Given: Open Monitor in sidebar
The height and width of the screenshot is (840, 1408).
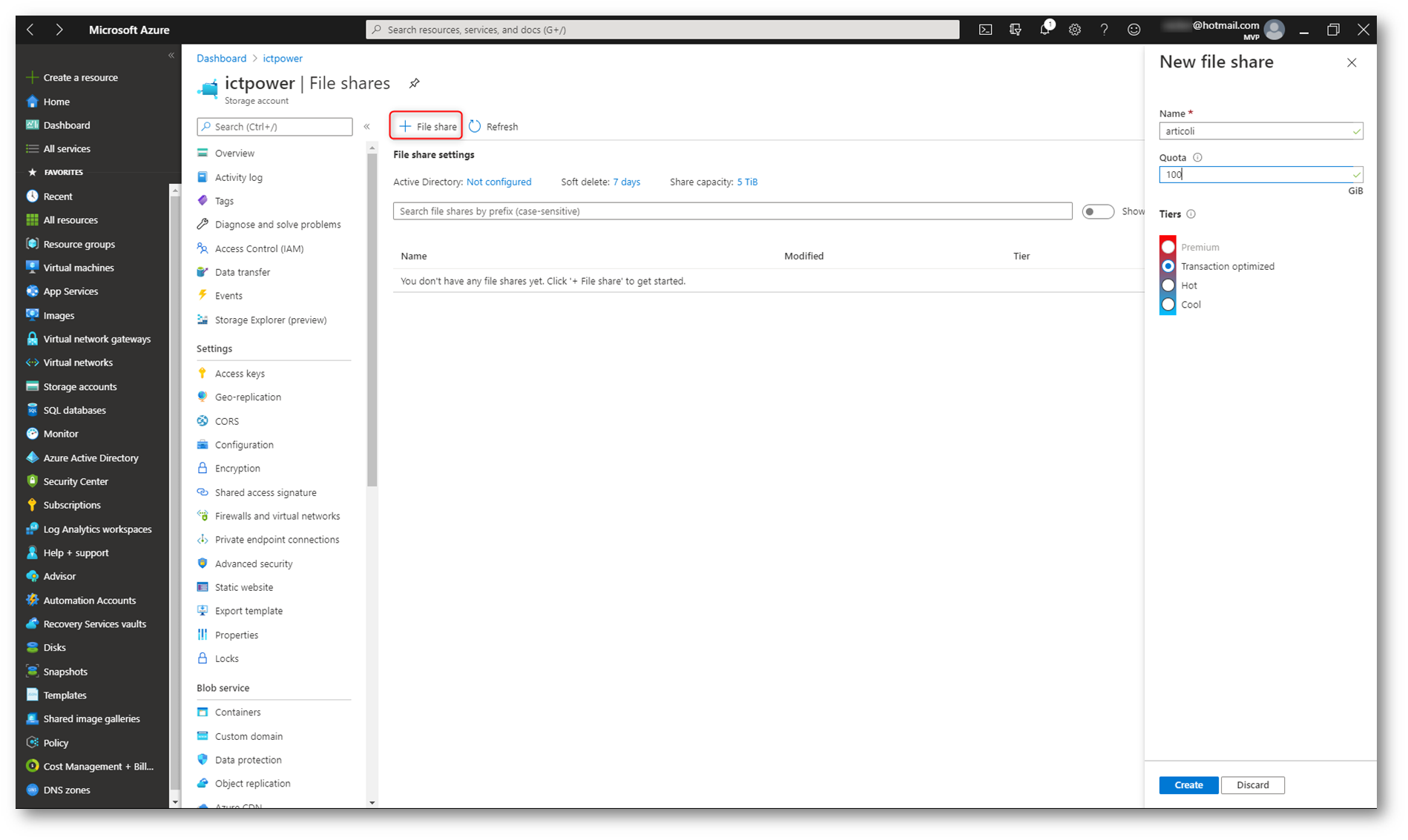Looking at the screenshot, I should tap(61, 434).
